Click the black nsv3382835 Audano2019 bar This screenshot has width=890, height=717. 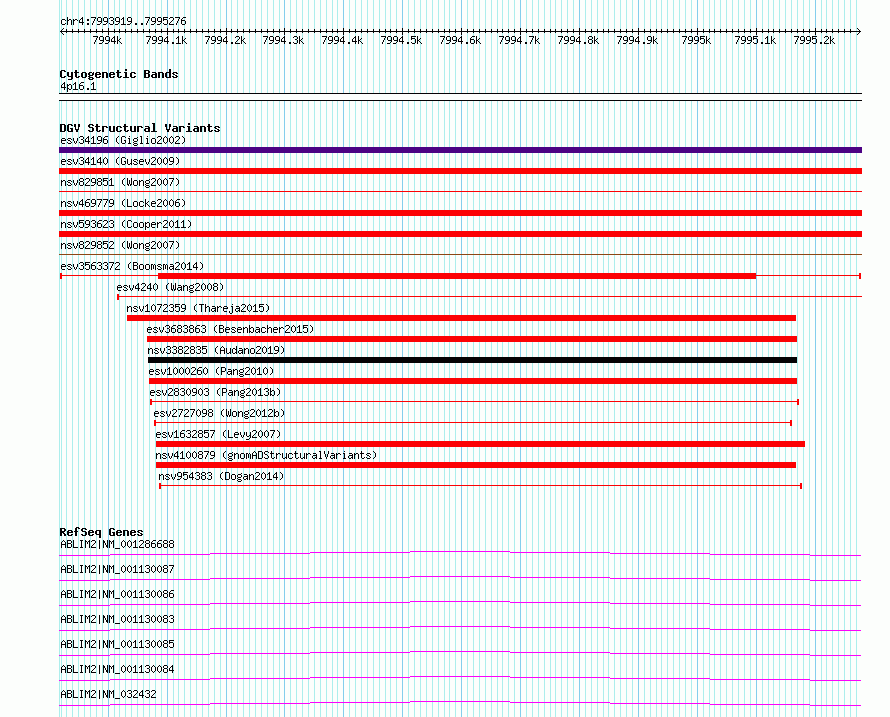point(472,360)
